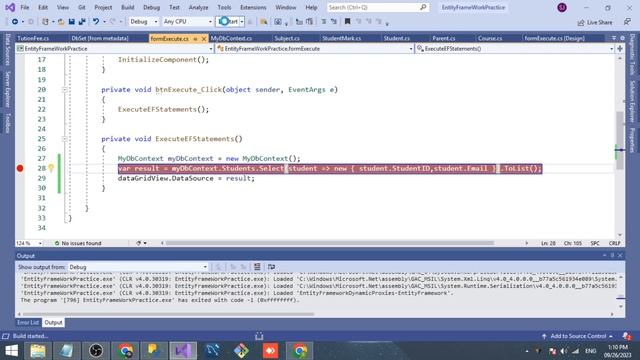The image size is (640, 360).
Task: Click the lightbulb quick actions icon
Action: click(x=51, y=168)
